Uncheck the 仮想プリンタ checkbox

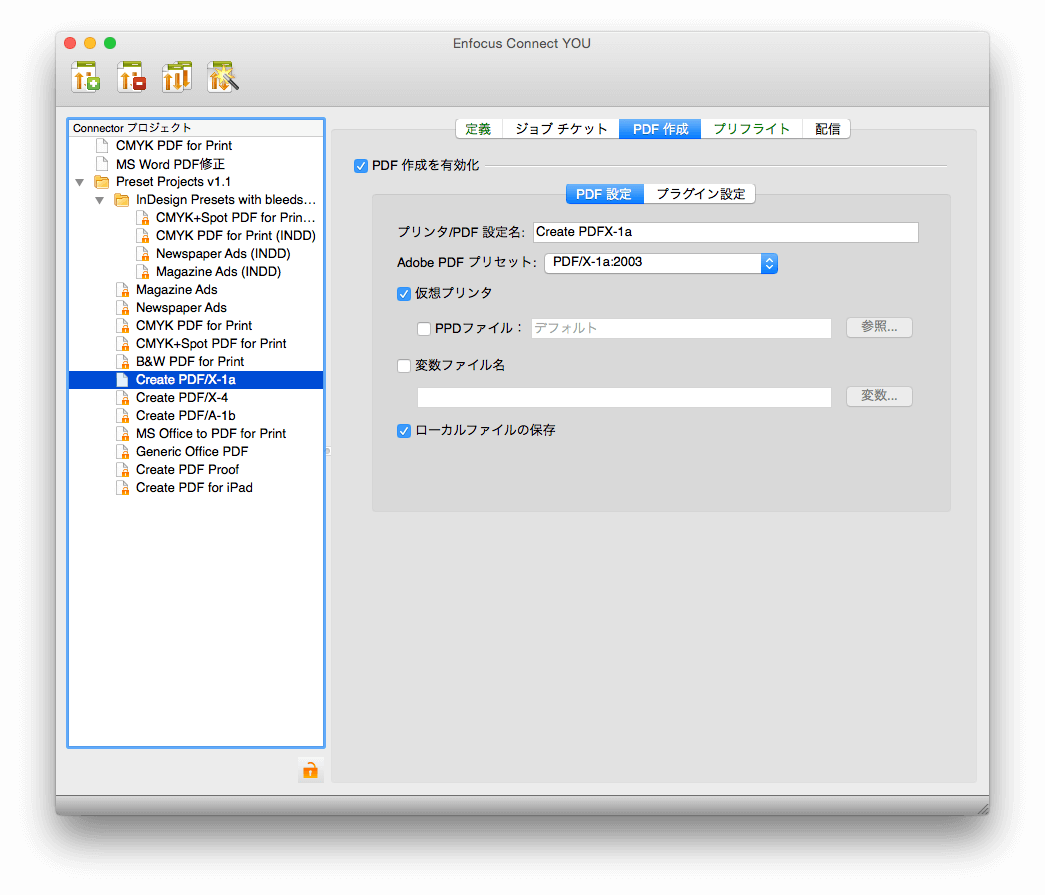(x=404, y=294)
